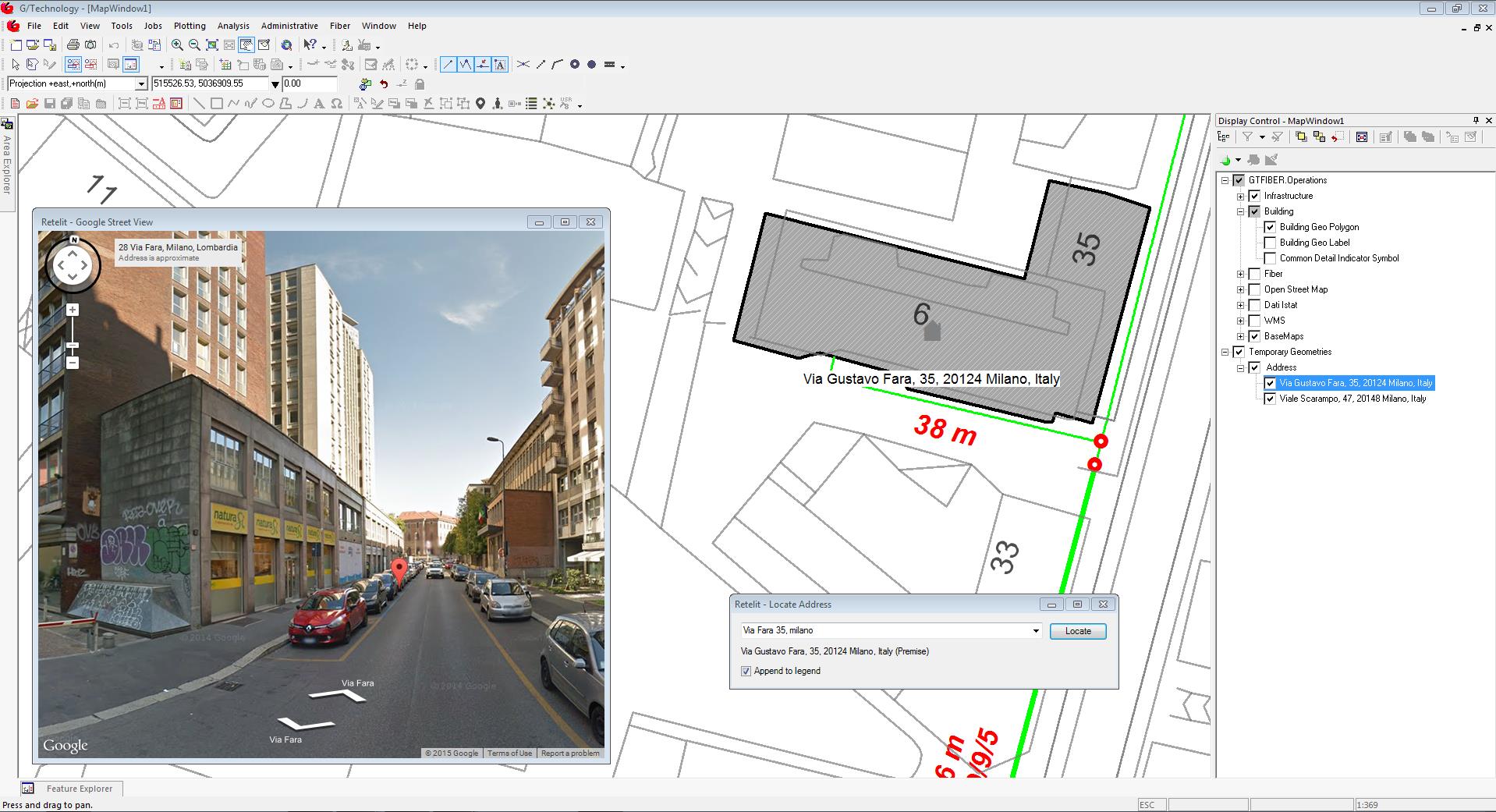Screen dimensions: 1496x812
Task: Click the padlock icon by the coordinate fields
Action: pyautogui.click(x=420, y=83)
